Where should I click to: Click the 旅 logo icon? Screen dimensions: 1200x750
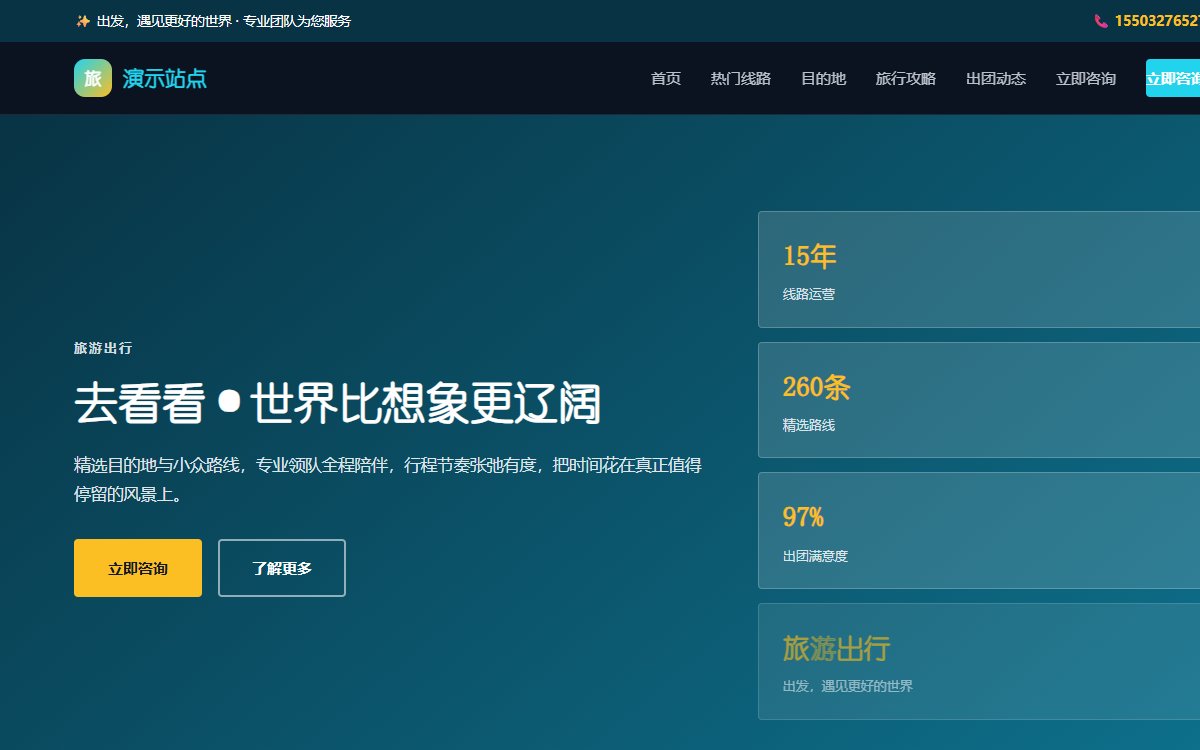point(93,78)
